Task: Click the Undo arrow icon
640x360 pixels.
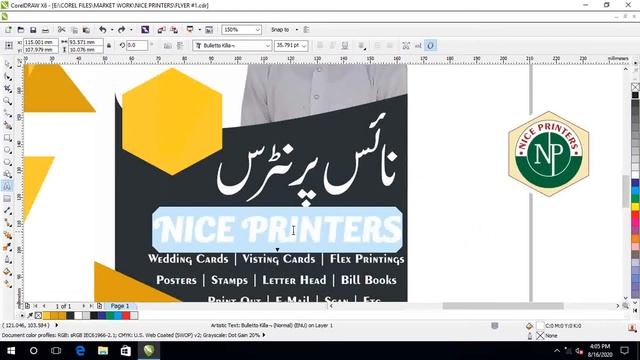Action: (x=102, y=30)
